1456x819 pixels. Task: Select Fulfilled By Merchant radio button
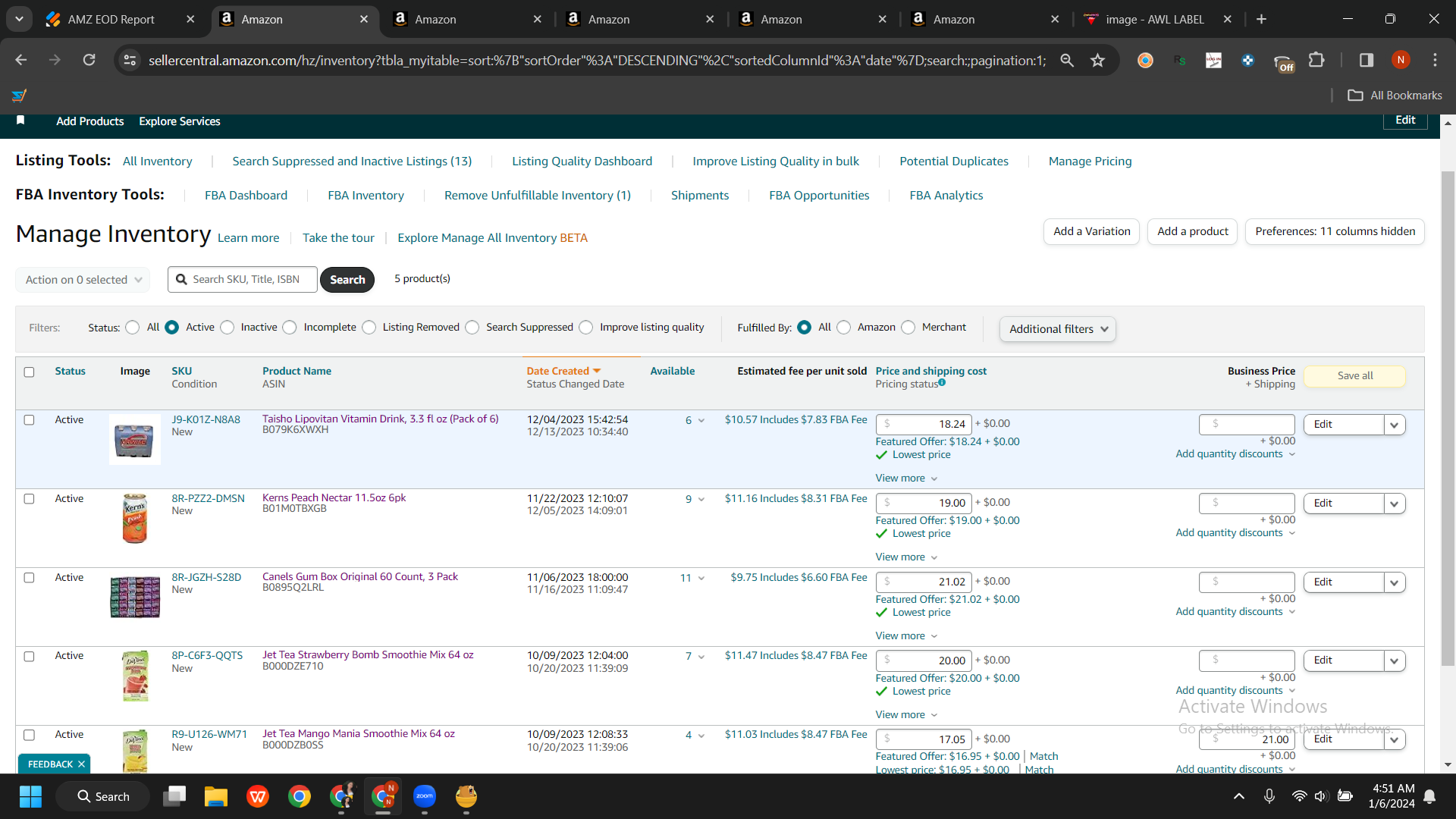point(908,328)
